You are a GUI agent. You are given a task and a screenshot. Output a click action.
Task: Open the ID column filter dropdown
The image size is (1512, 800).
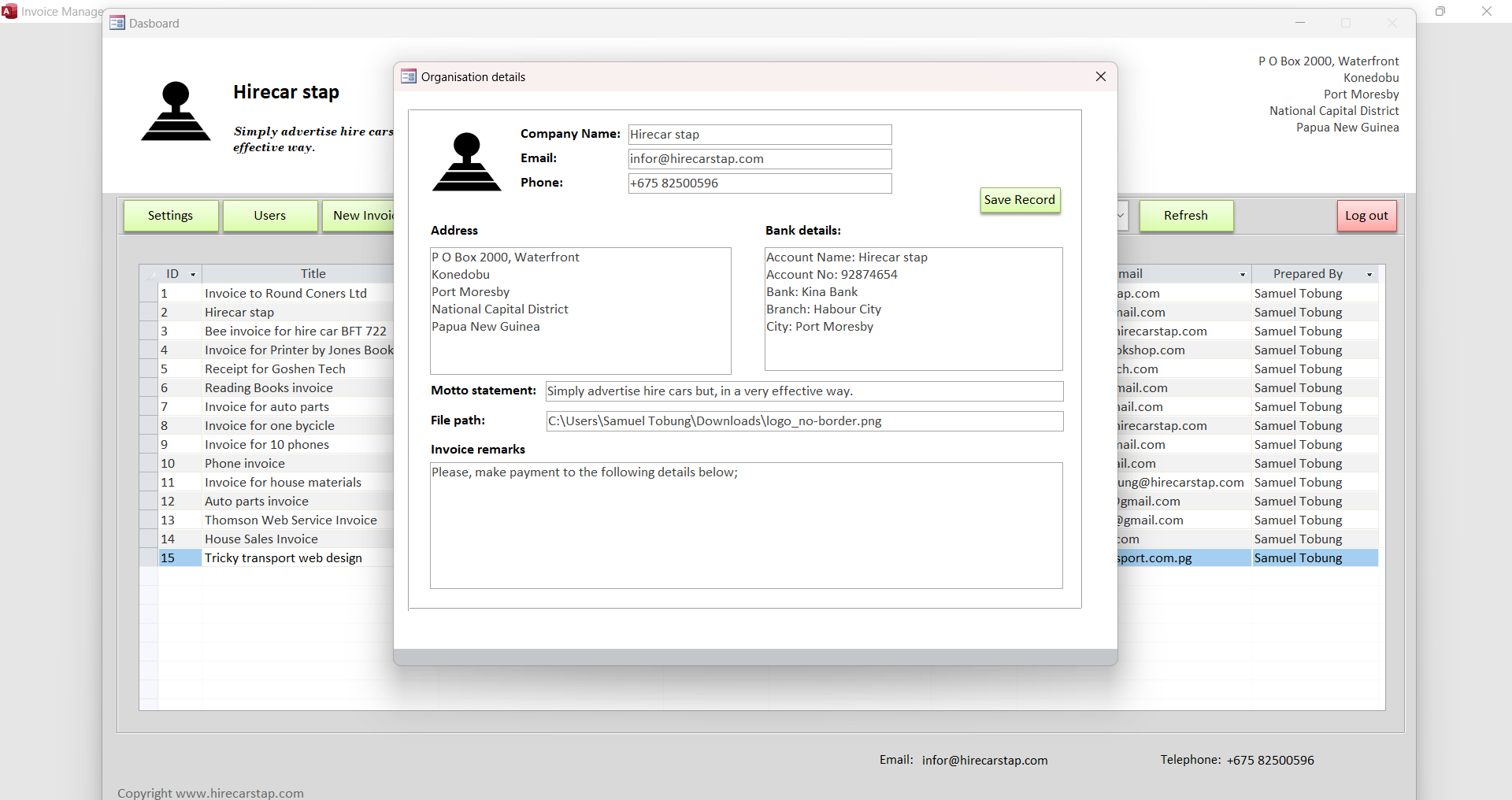(193, 274)
